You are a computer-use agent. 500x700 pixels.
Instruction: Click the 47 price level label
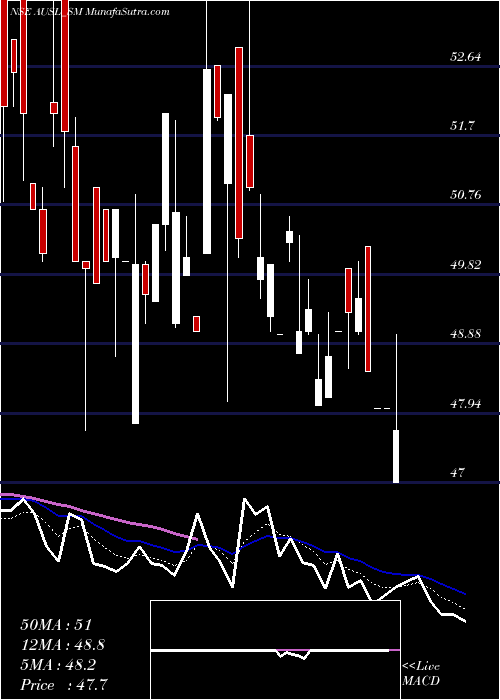[458, 473]
